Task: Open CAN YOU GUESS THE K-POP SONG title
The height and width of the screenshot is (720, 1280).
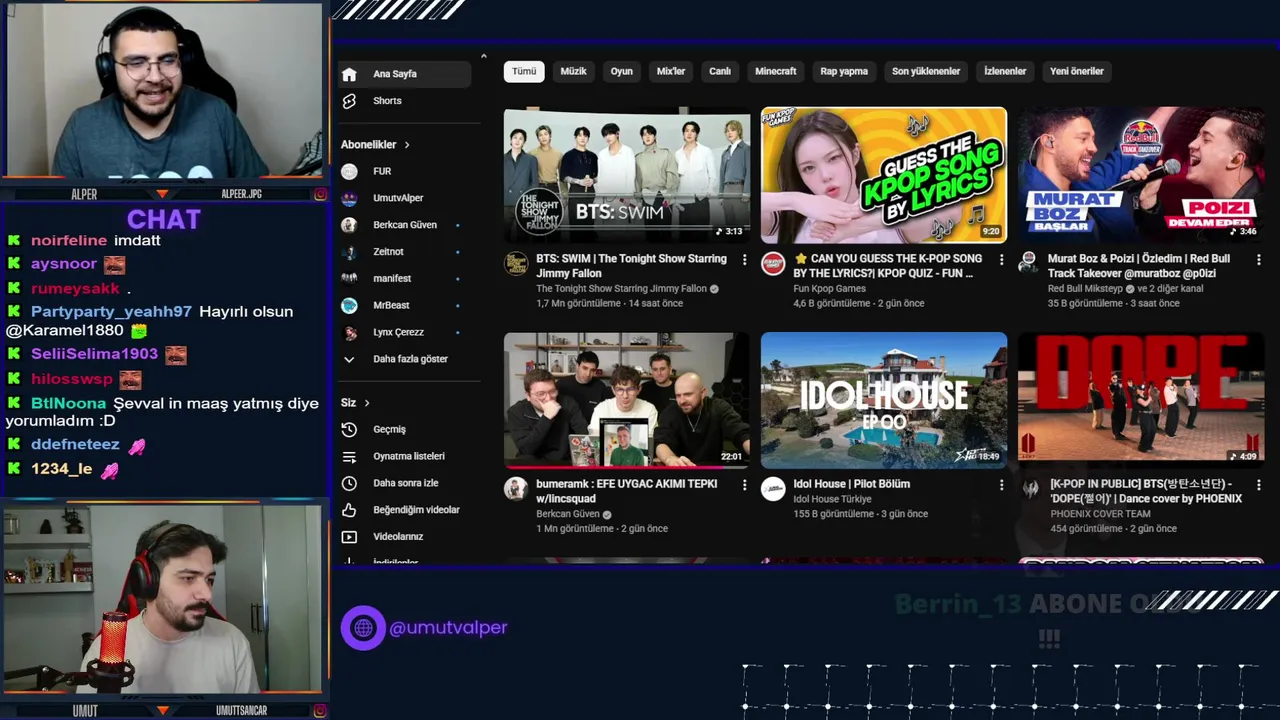Action: pos(888,266)
